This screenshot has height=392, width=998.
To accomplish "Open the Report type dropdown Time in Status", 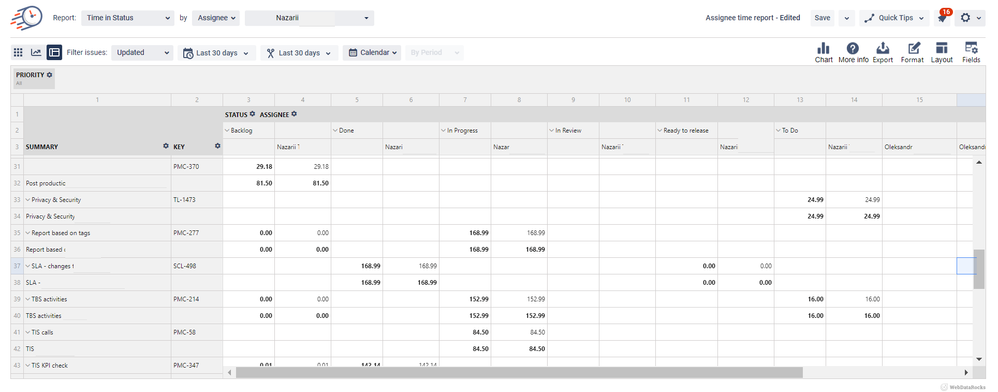I will (x=127, y=18).
